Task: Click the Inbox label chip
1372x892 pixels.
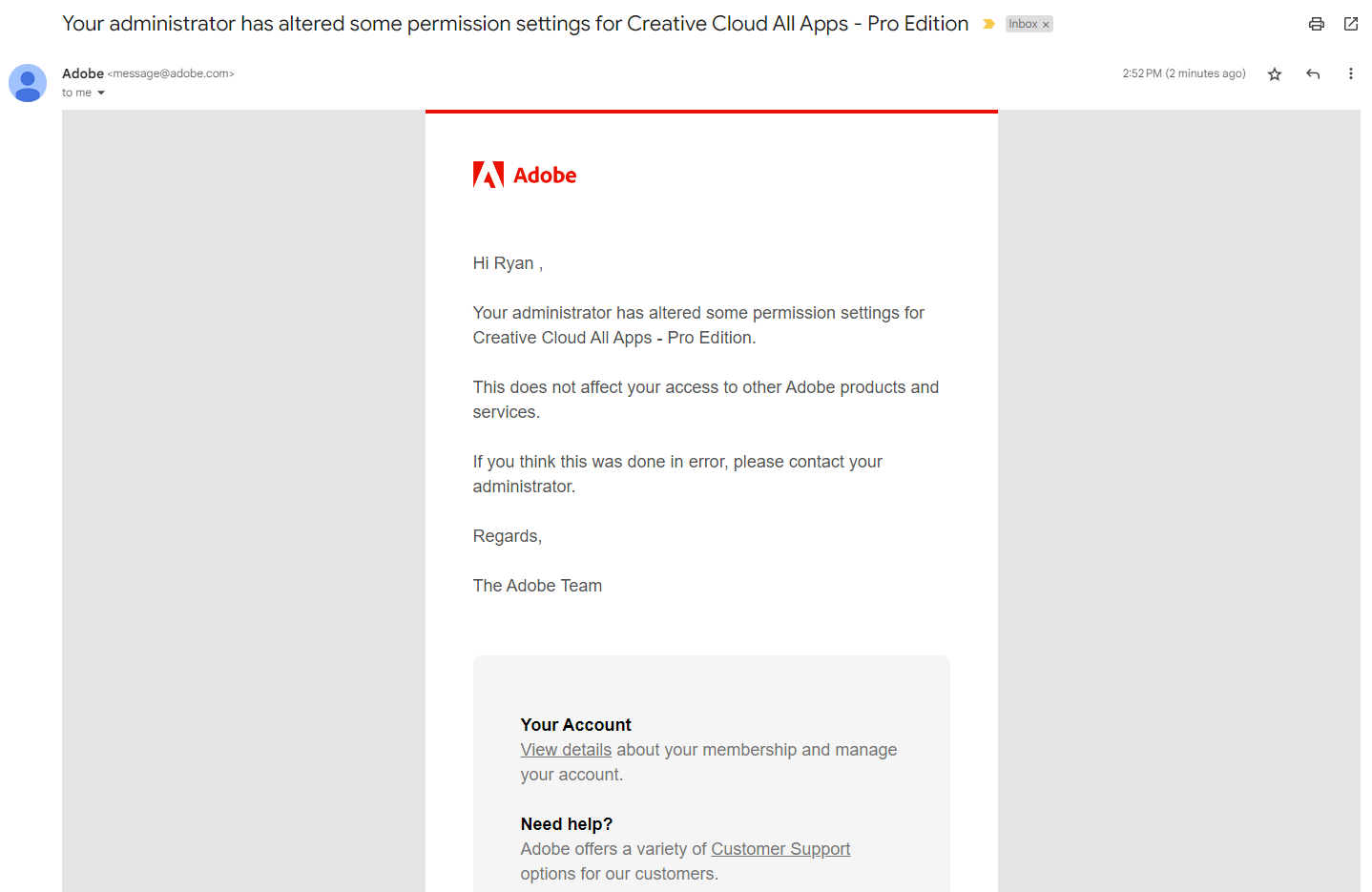Action: [x=1023, y=24]
